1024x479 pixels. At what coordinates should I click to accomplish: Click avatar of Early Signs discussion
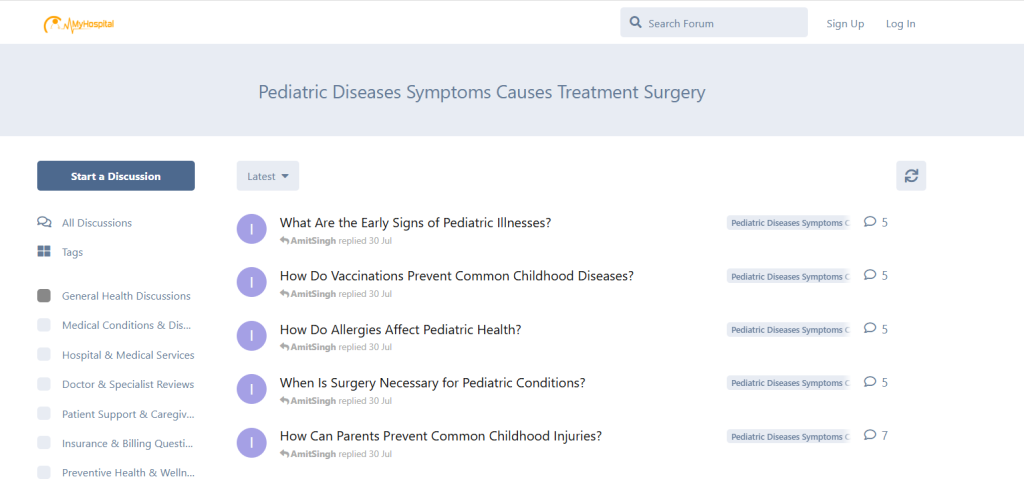(x=252, y=229)
